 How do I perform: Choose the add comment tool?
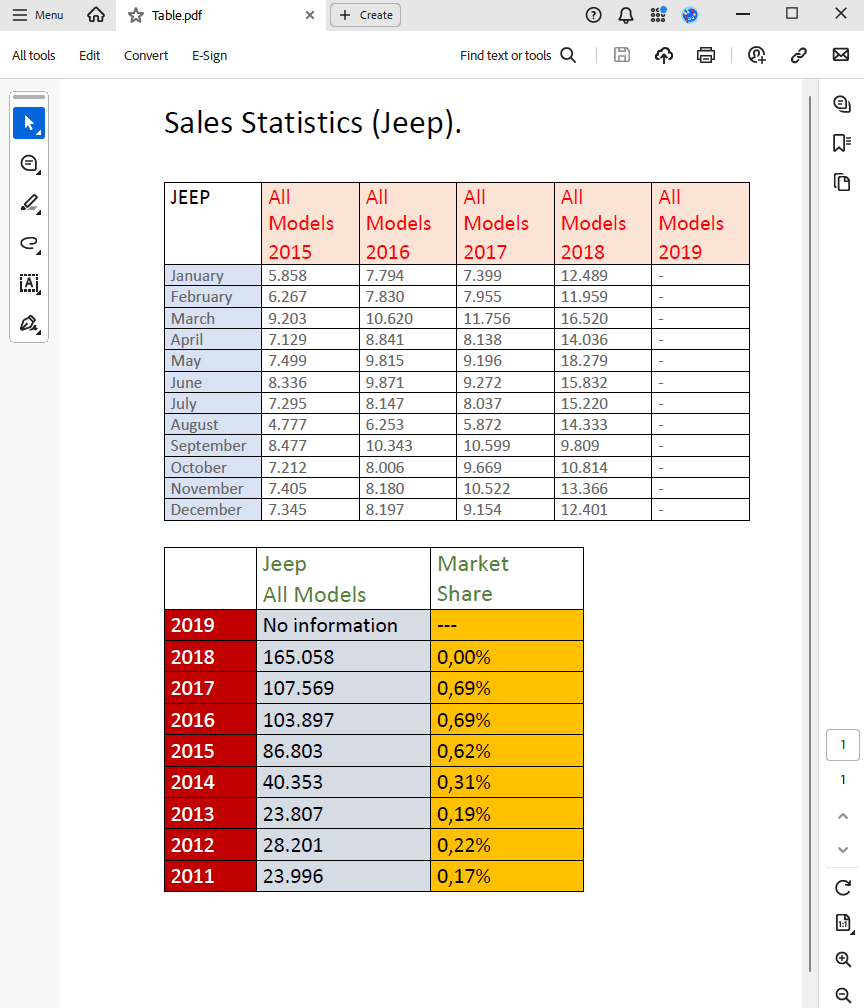coord(29,163)
